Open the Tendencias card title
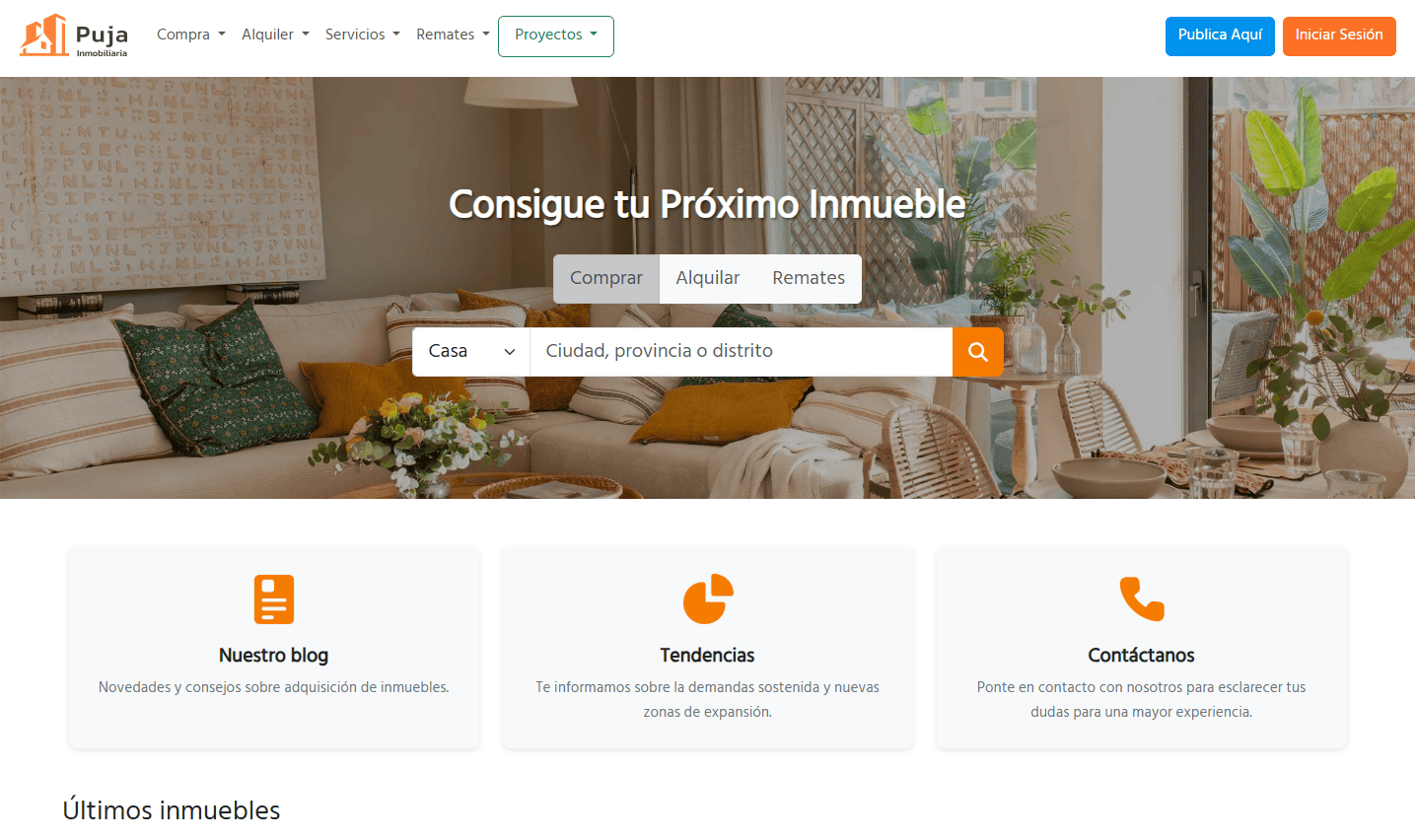 tap(708, 656)
